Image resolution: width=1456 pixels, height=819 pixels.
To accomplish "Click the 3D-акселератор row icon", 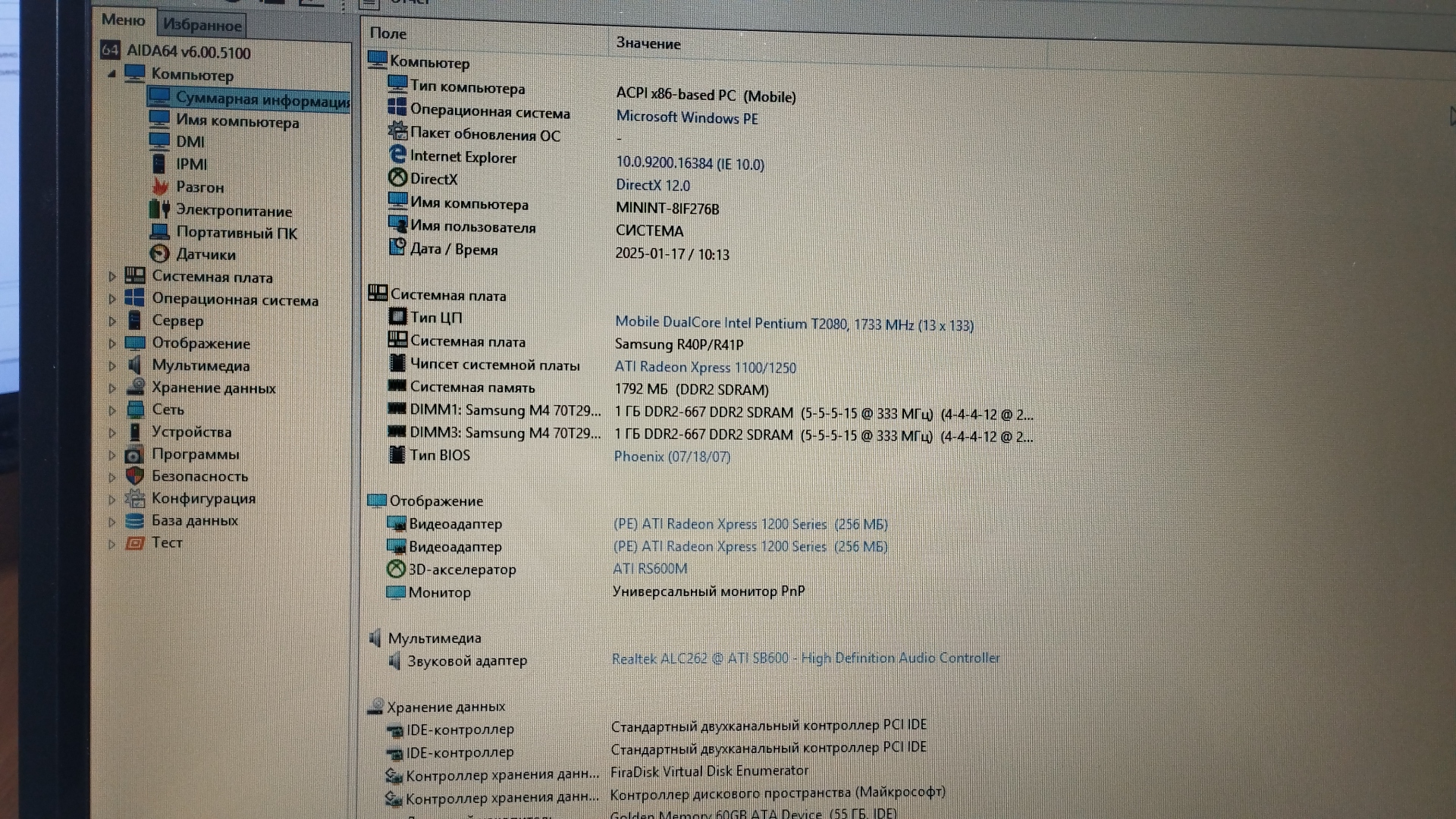I will (x=396, y=568).
